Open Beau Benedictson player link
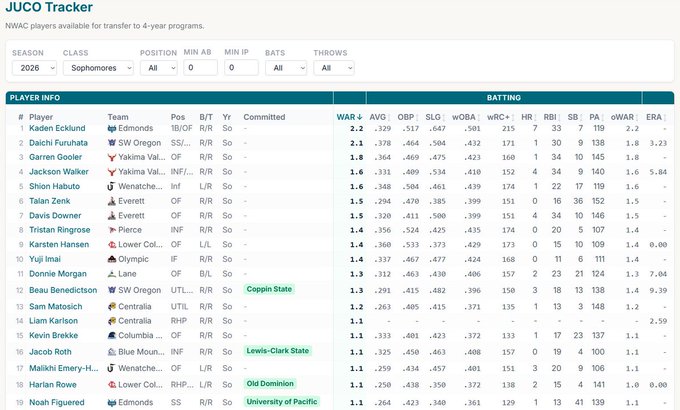This screenshot has height=410, width=680. 63,290
